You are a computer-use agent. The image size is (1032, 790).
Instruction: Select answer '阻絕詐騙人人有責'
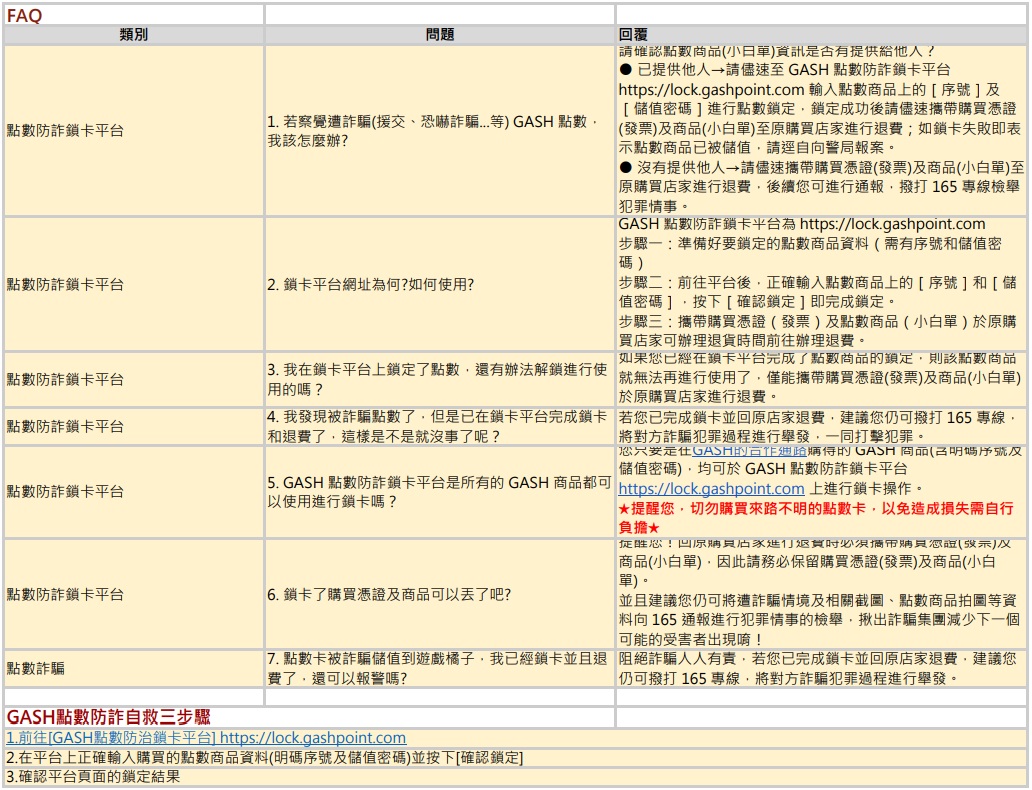click(821, 668)
